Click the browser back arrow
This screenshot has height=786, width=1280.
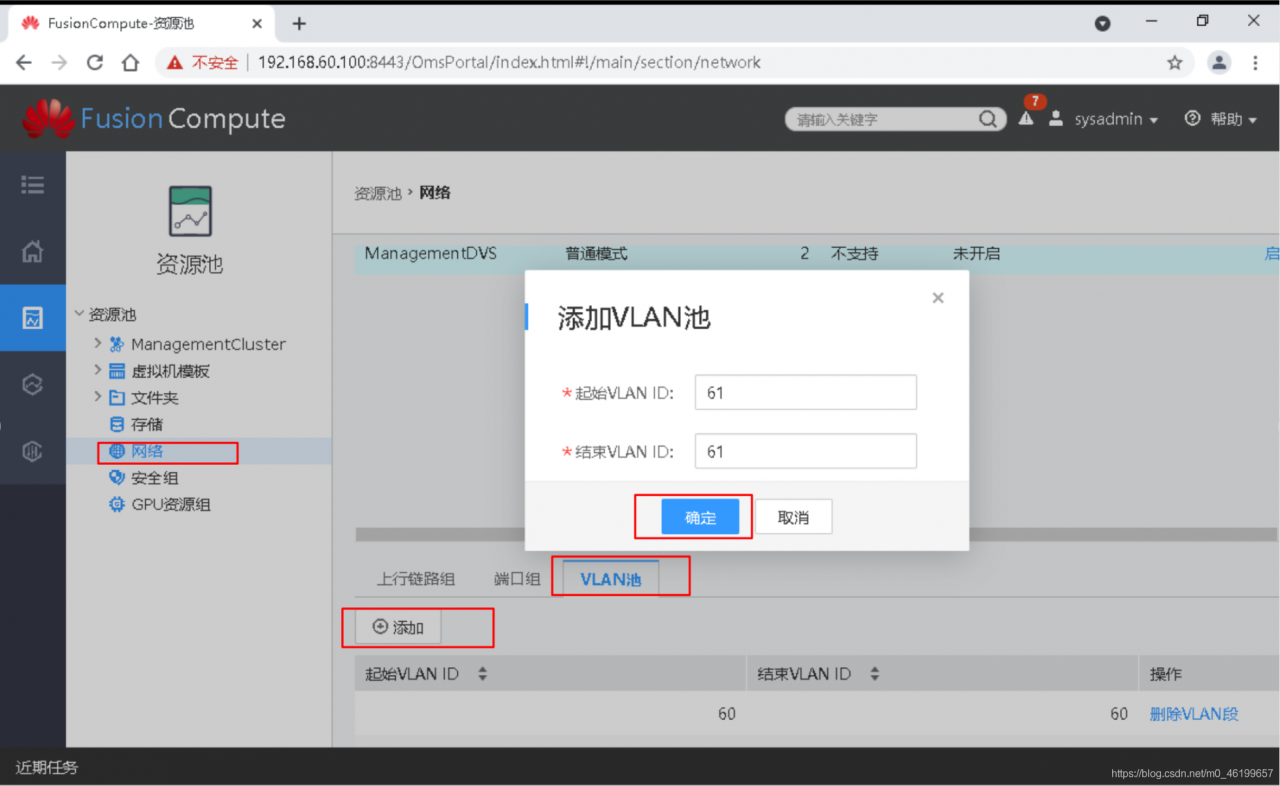[x=24, y=62]
